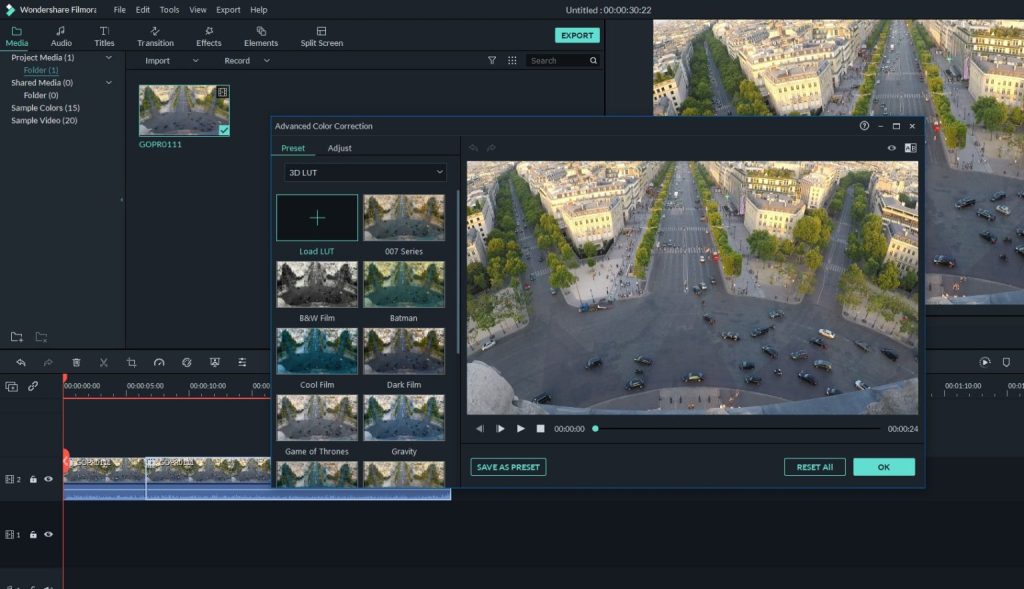Switch to the Adjust tab
The width and height of the screenshot is (1024, 589).
pos(340,147)
